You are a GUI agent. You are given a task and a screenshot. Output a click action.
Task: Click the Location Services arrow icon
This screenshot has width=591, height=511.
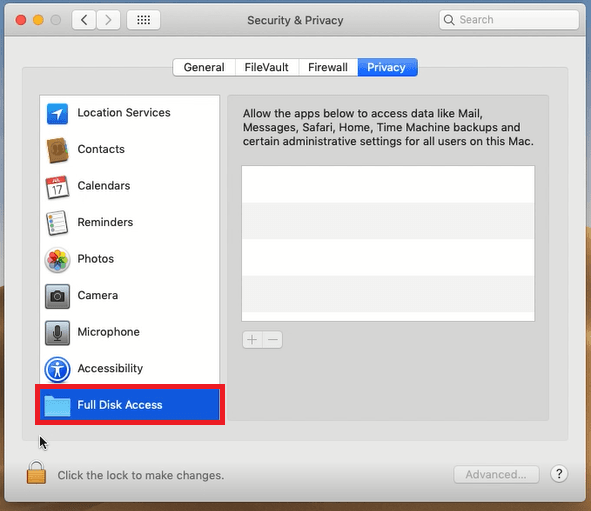point(57,113)
